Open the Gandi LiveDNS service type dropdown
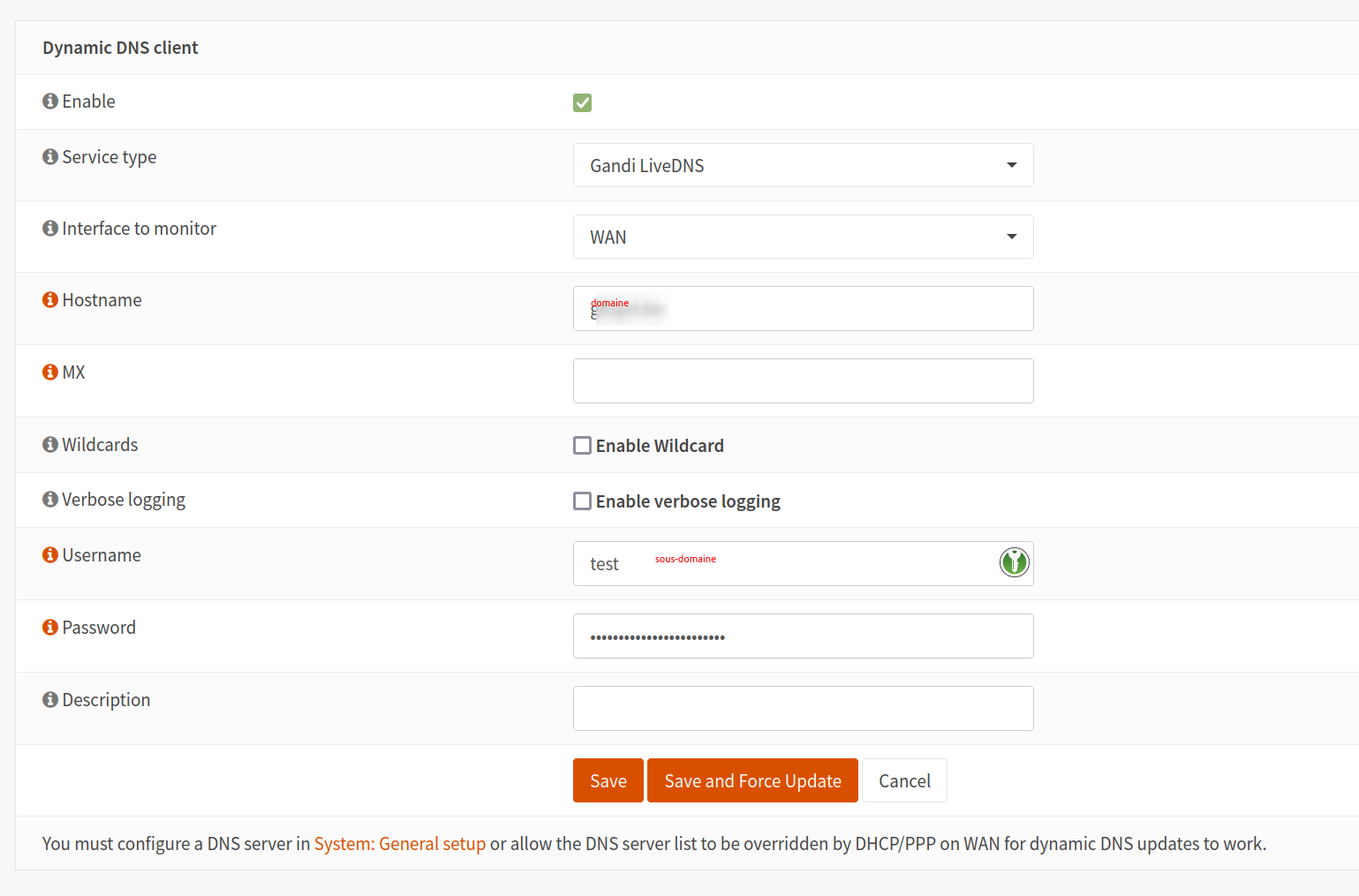This screenshot has height=896, width=1359. pyautogui.click(x=803, y=166)
